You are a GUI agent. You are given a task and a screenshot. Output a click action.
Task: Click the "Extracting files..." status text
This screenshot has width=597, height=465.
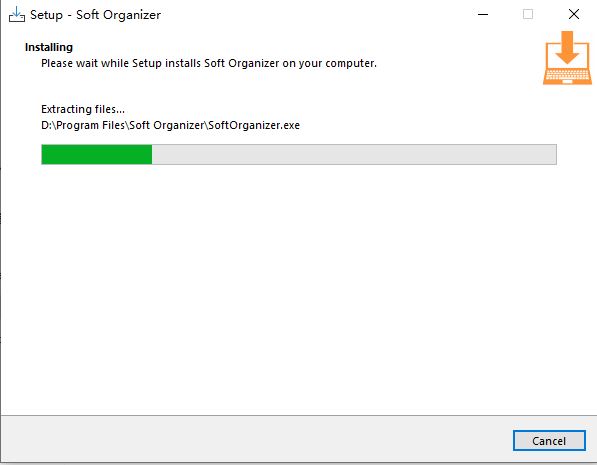[x=83, y=109]
